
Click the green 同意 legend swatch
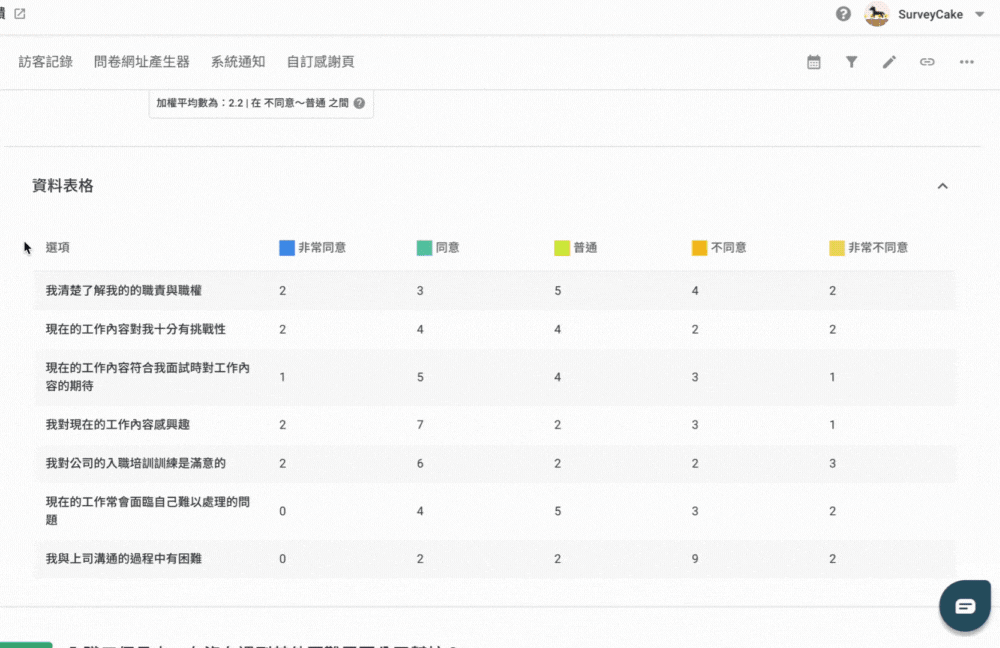pos(425,248)
